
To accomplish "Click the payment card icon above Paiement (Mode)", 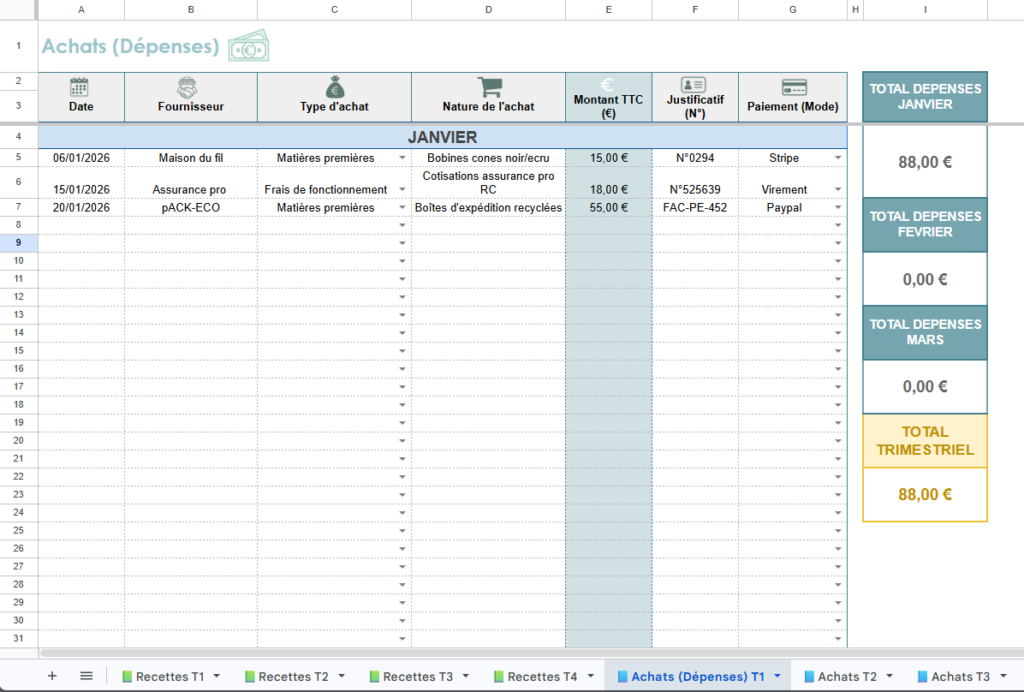I will 792,85.
